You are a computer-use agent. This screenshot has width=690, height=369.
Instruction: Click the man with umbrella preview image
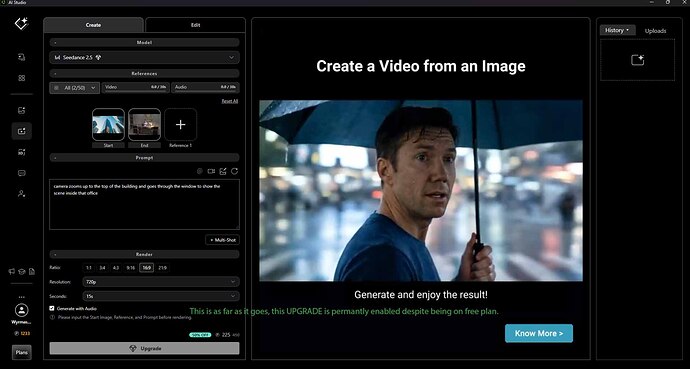[x=421, y=190]
